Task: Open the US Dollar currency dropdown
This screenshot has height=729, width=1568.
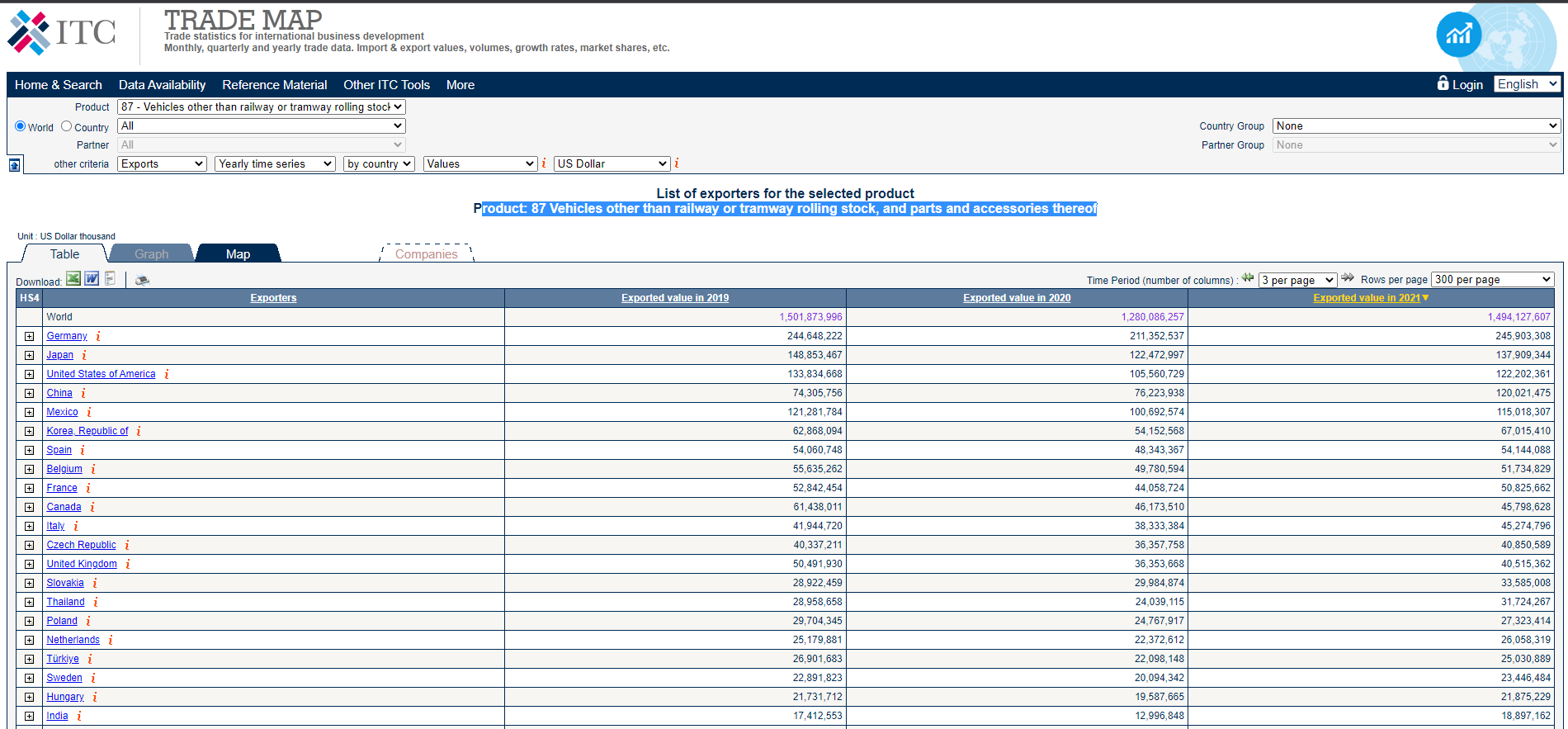Action: [x=612, y=163]
